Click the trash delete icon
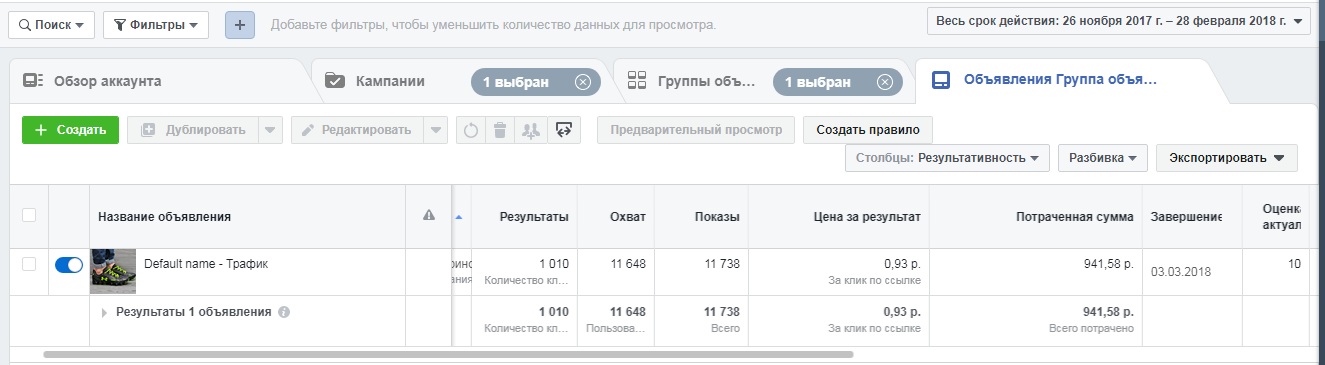The image size is (1325, 365). (x=500, y=130)
